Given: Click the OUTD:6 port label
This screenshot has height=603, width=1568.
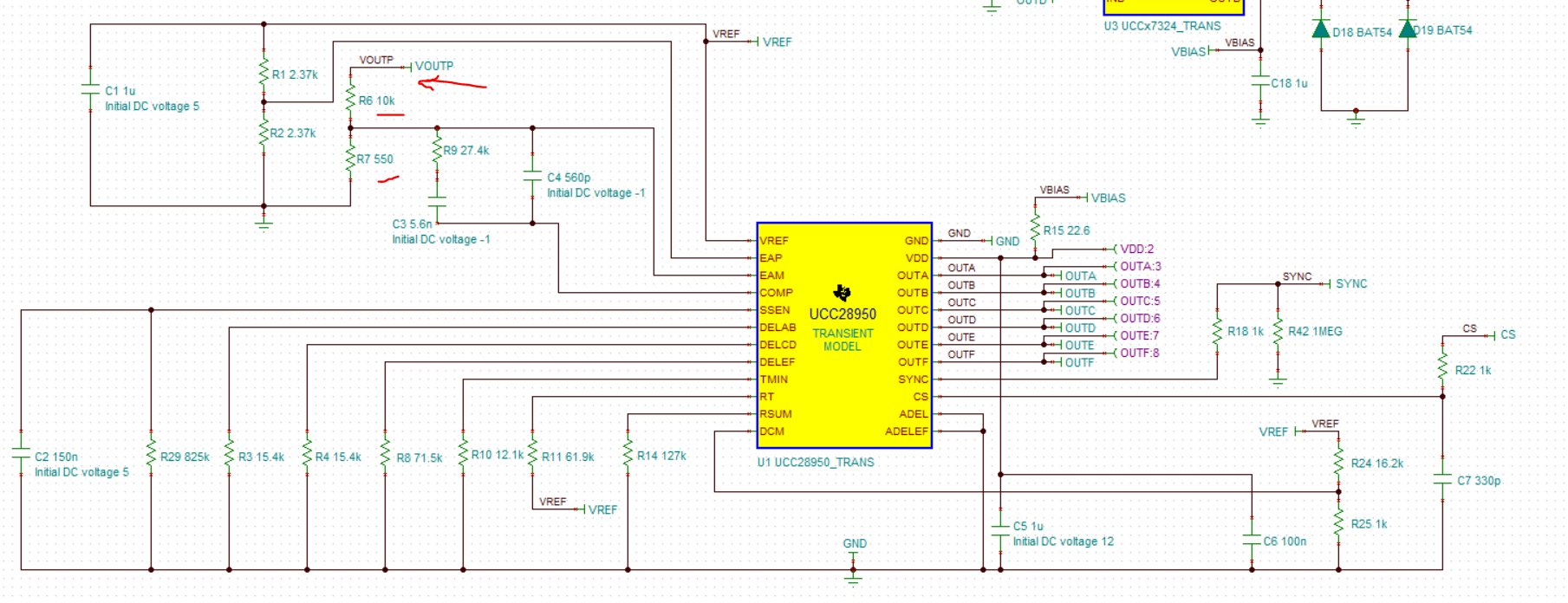Looking at the screenshot, I should [x=1140, y=318].
